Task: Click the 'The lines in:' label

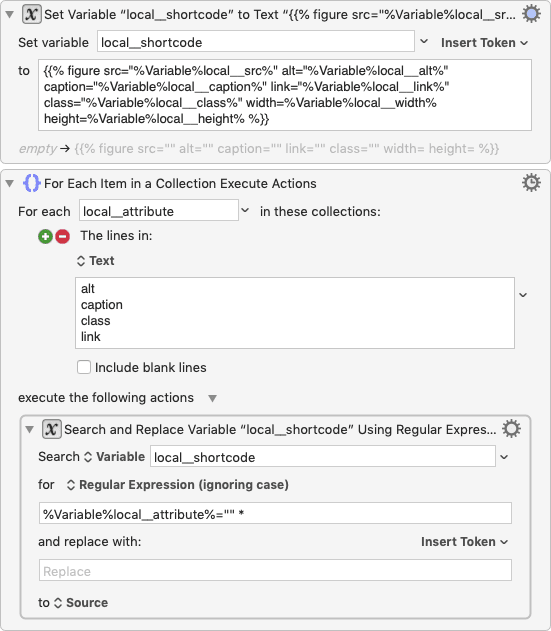Action: click(116, 236)
